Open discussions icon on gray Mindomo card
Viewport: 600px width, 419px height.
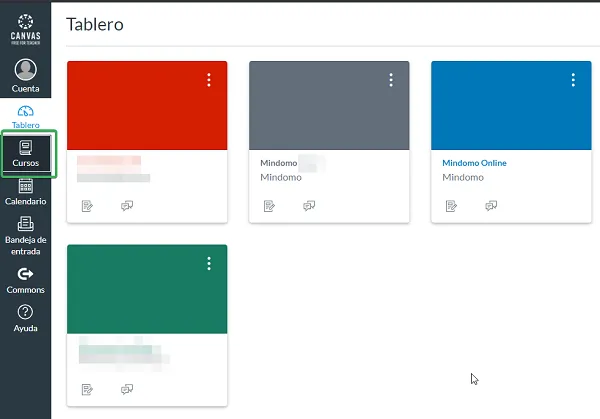tap(309, 206)
